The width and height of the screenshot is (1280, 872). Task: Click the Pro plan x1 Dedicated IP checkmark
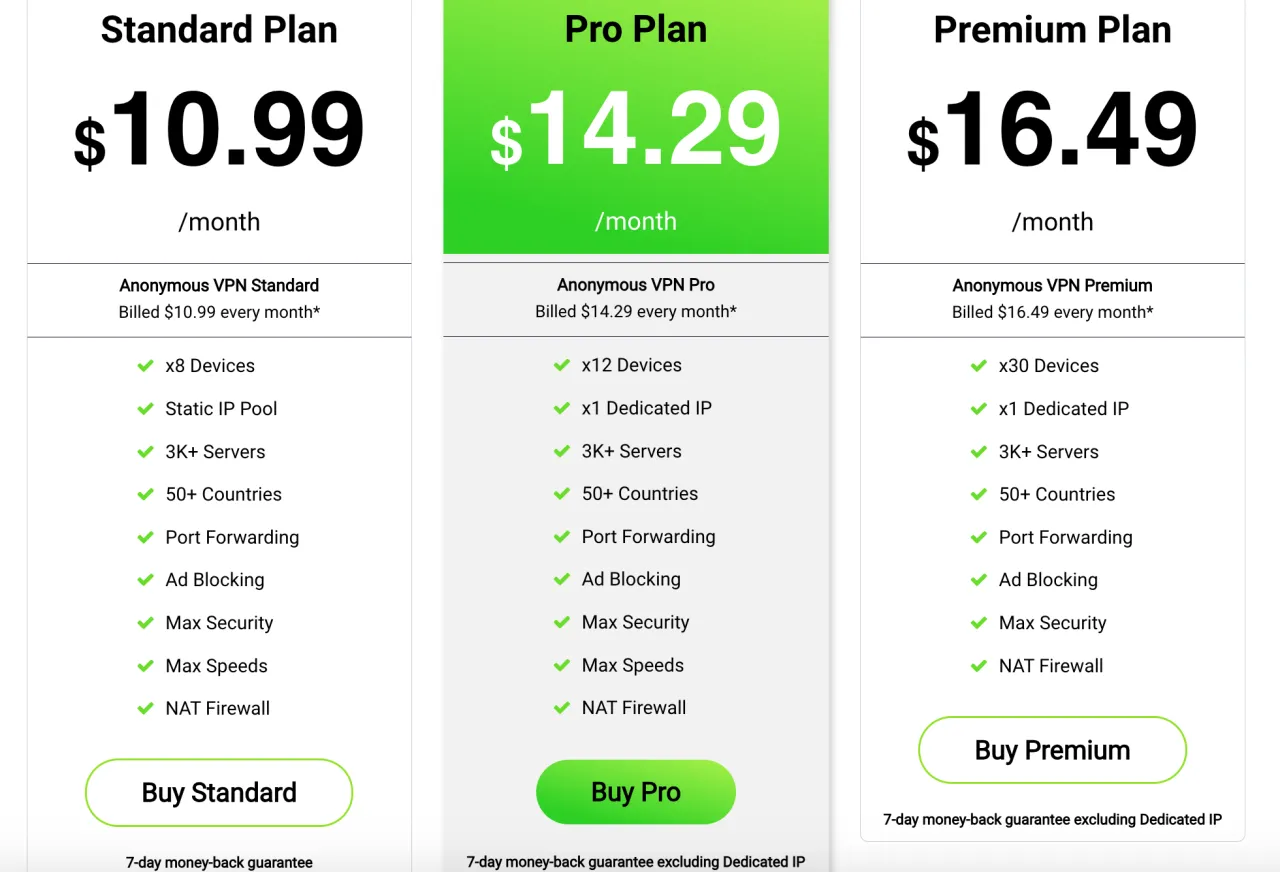(562, 408)
